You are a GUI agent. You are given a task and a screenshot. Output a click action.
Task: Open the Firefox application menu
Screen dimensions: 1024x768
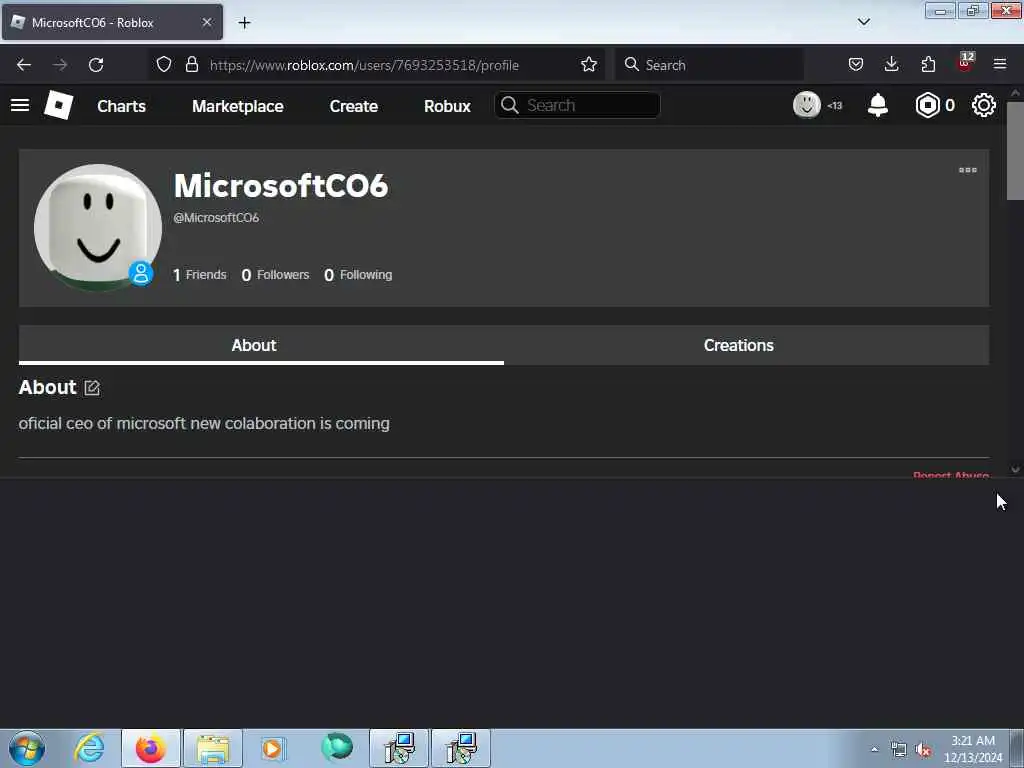click(x=1000, y=65)
